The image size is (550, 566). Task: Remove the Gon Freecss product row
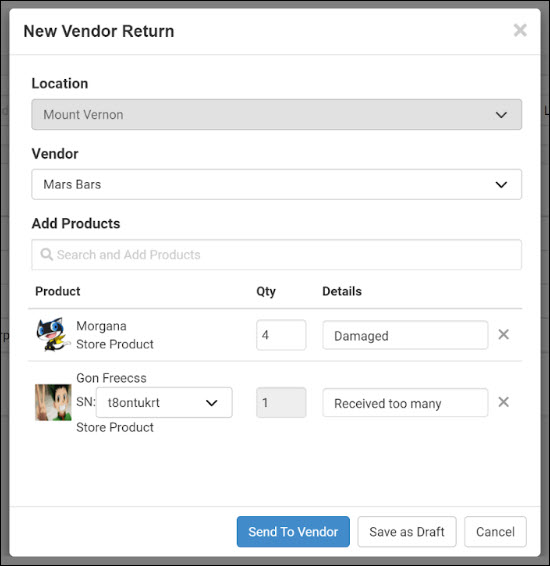[503, 402]
